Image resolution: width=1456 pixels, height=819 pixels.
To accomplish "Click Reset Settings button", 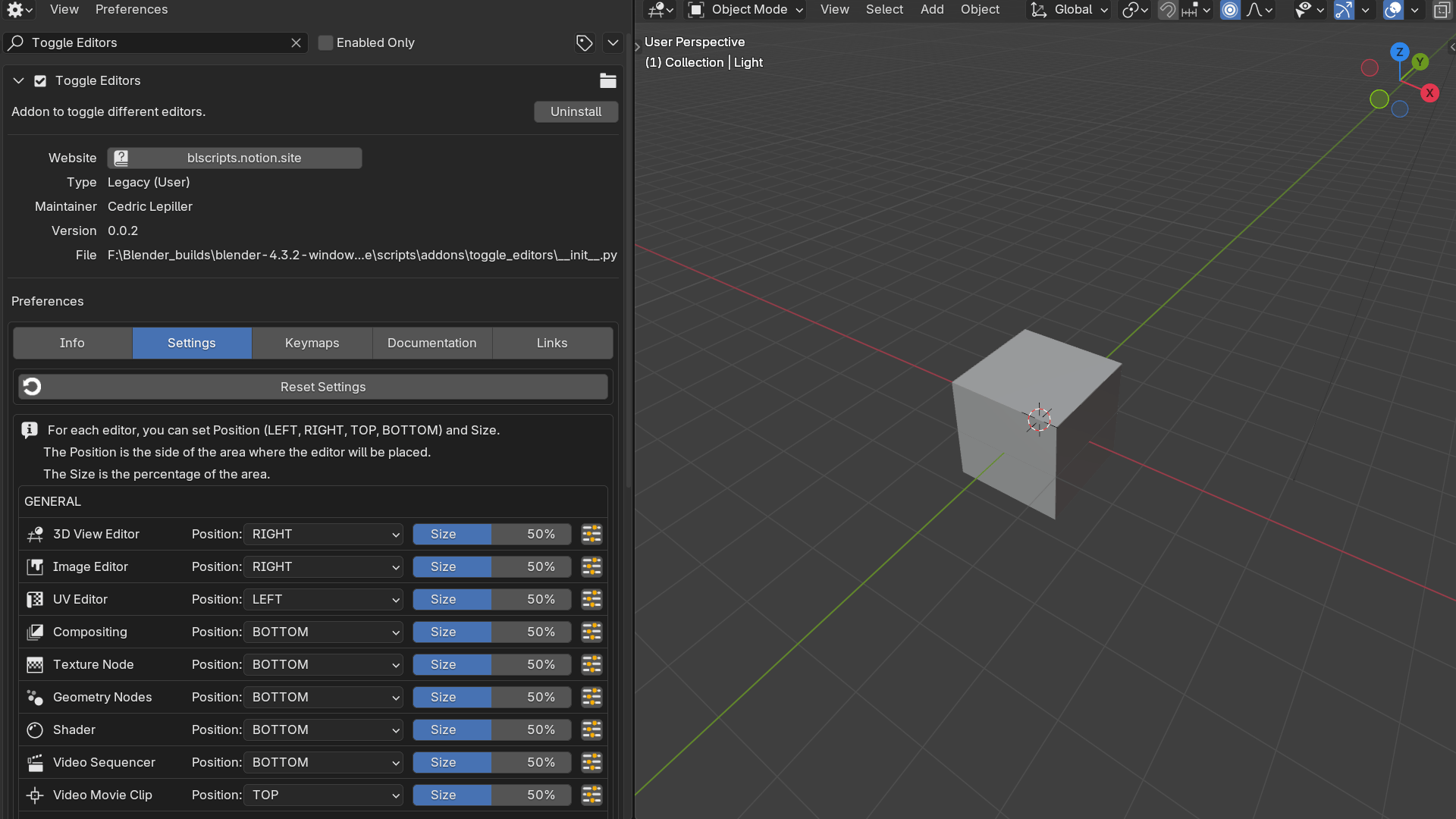I will coord(313,387).
